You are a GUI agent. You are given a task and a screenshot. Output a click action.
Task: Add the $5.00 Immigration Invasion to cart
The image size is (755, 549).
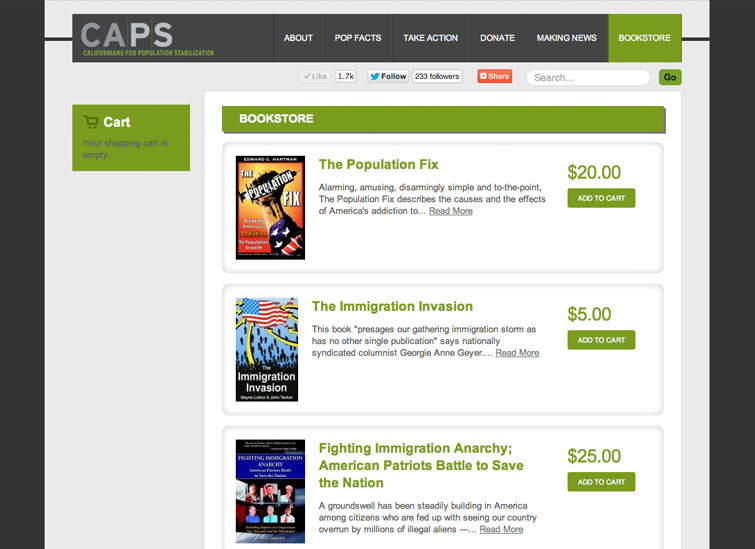(x=601, y=340)
